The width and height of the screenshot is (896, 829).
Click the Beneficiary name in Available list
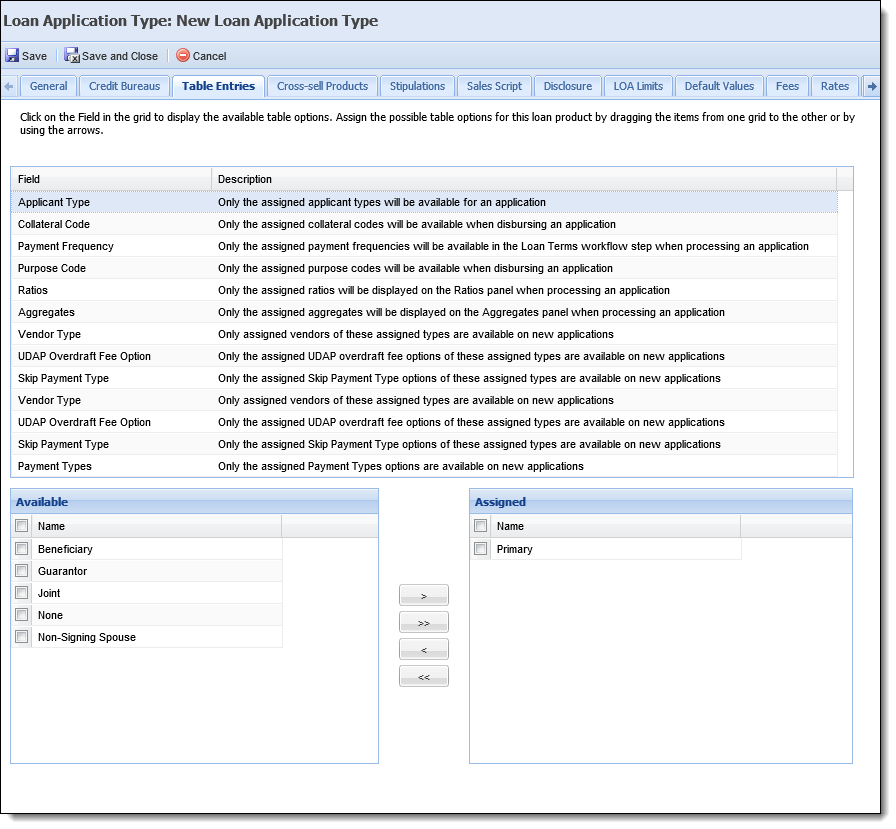(x=65, y=549)
